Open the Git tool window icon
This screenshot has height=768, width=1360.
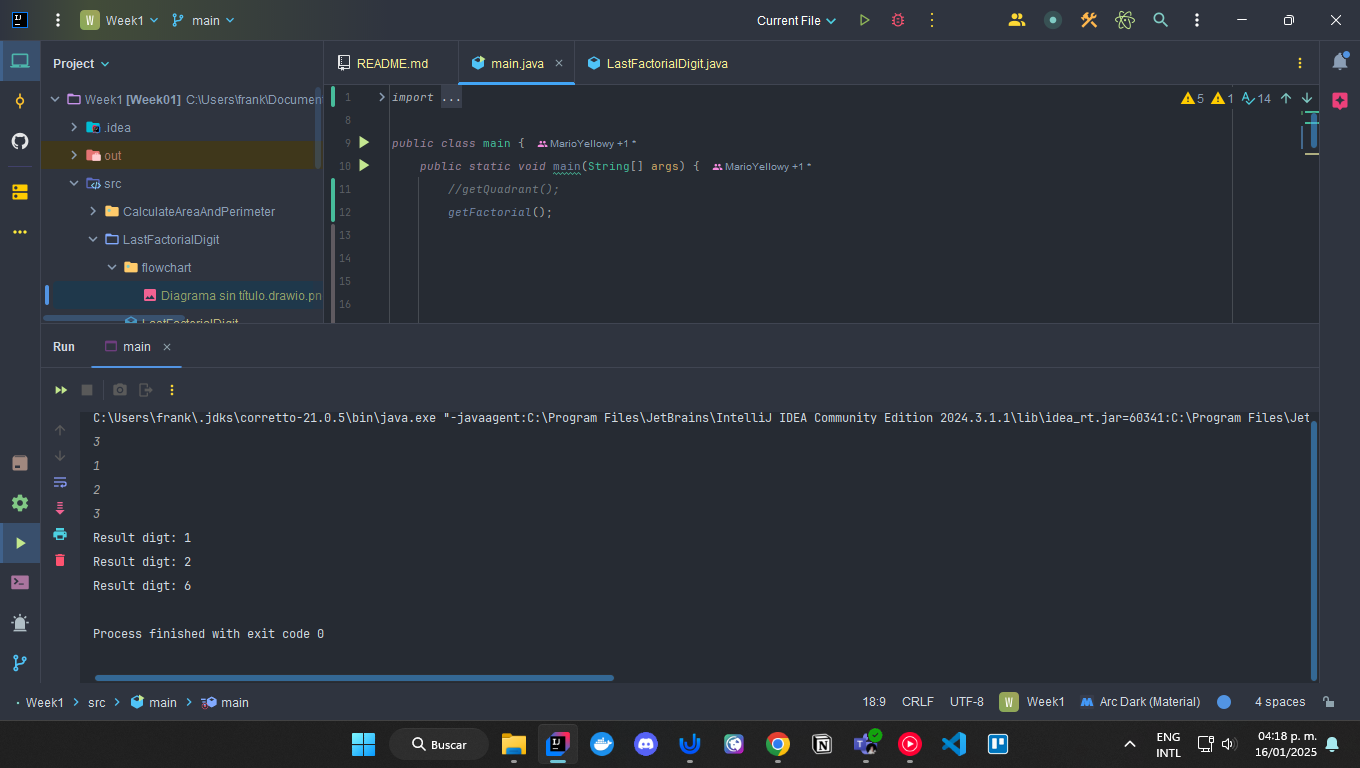click(20, 663)
